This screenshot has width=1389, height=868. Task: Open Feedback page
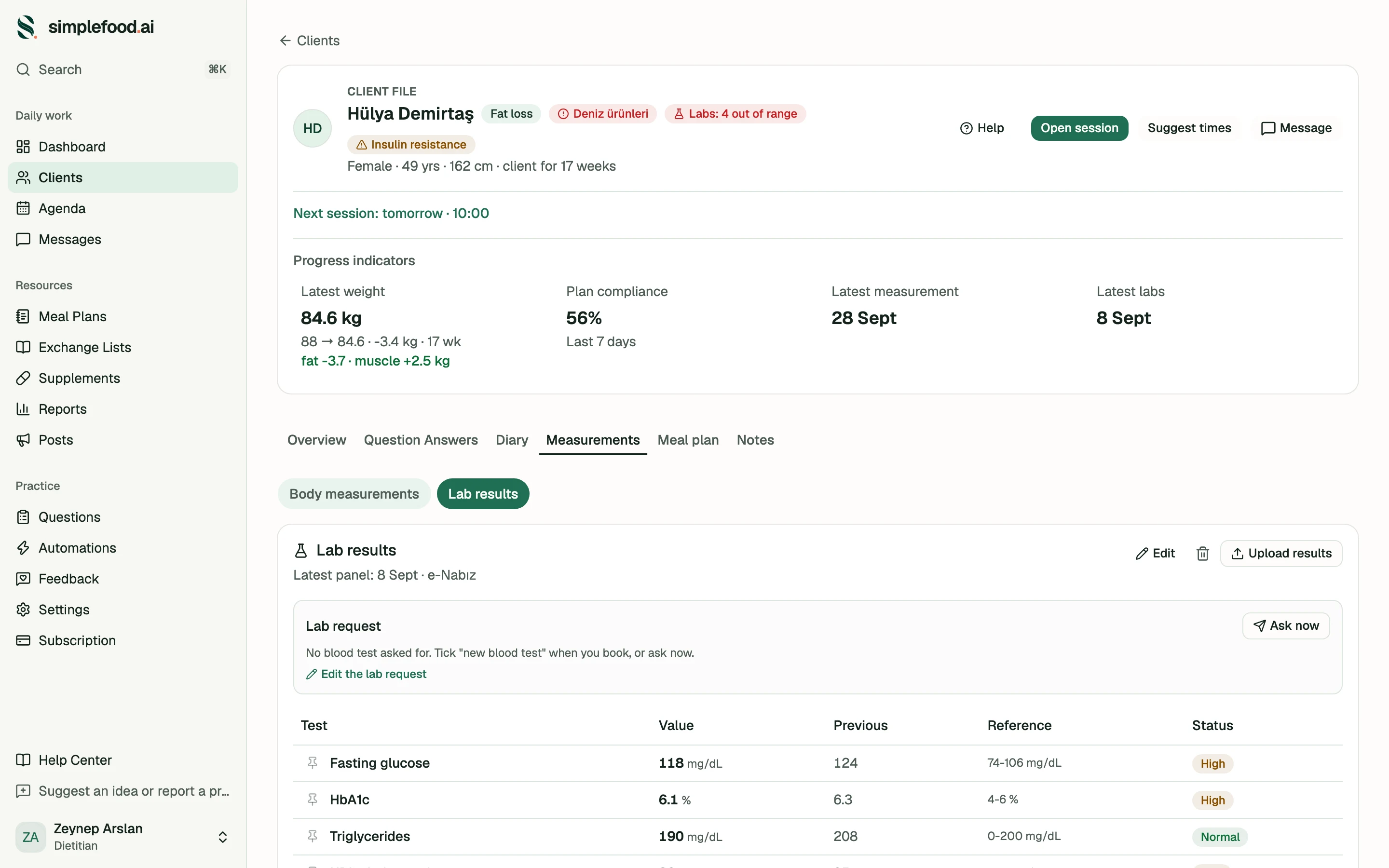pyautogui.click(x=123, y=579)
